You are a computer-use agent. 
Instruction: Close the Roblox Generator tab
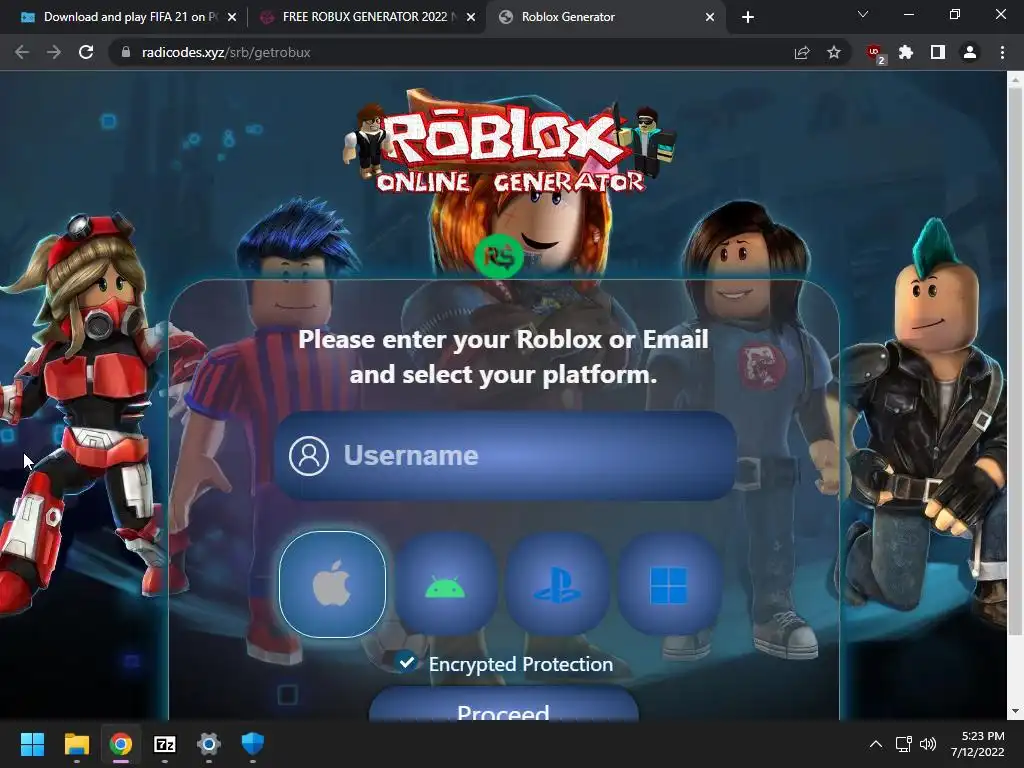pos(710,17)
